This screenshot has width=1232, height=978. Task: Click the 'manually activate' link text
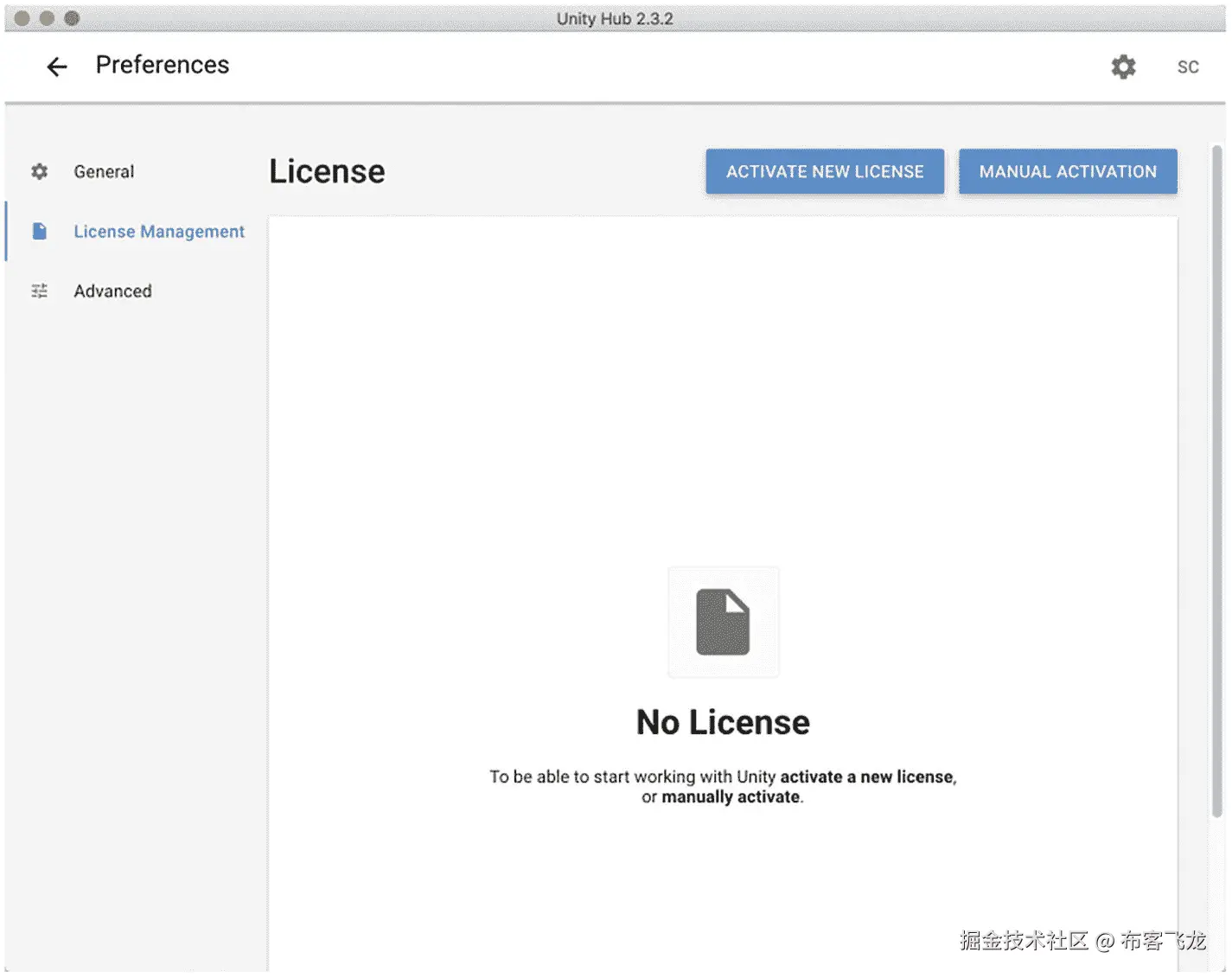pyautogui.click(x=731, y=797)
